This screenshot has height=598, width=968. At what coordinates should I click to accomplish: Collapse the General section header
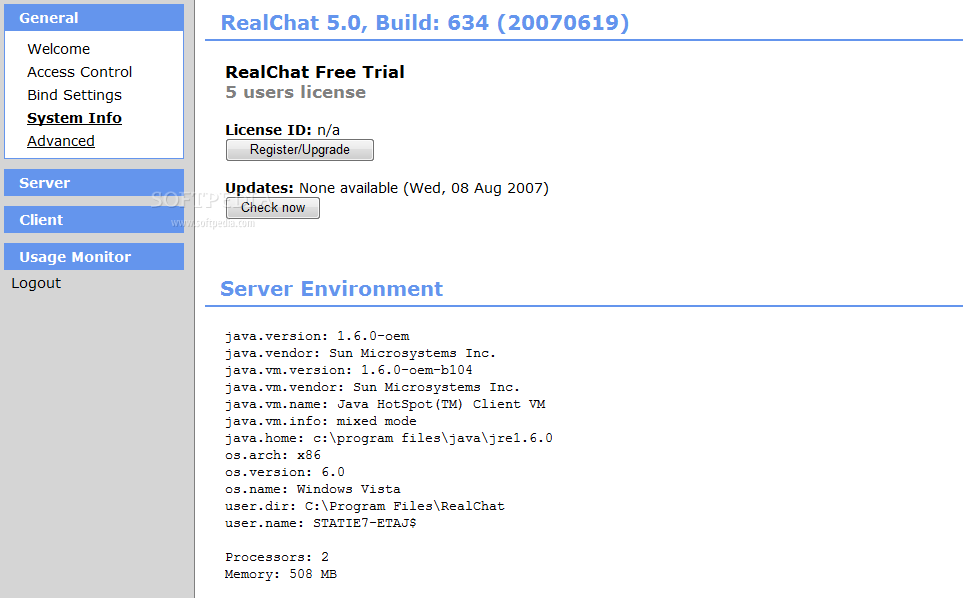tap(94, 18)
